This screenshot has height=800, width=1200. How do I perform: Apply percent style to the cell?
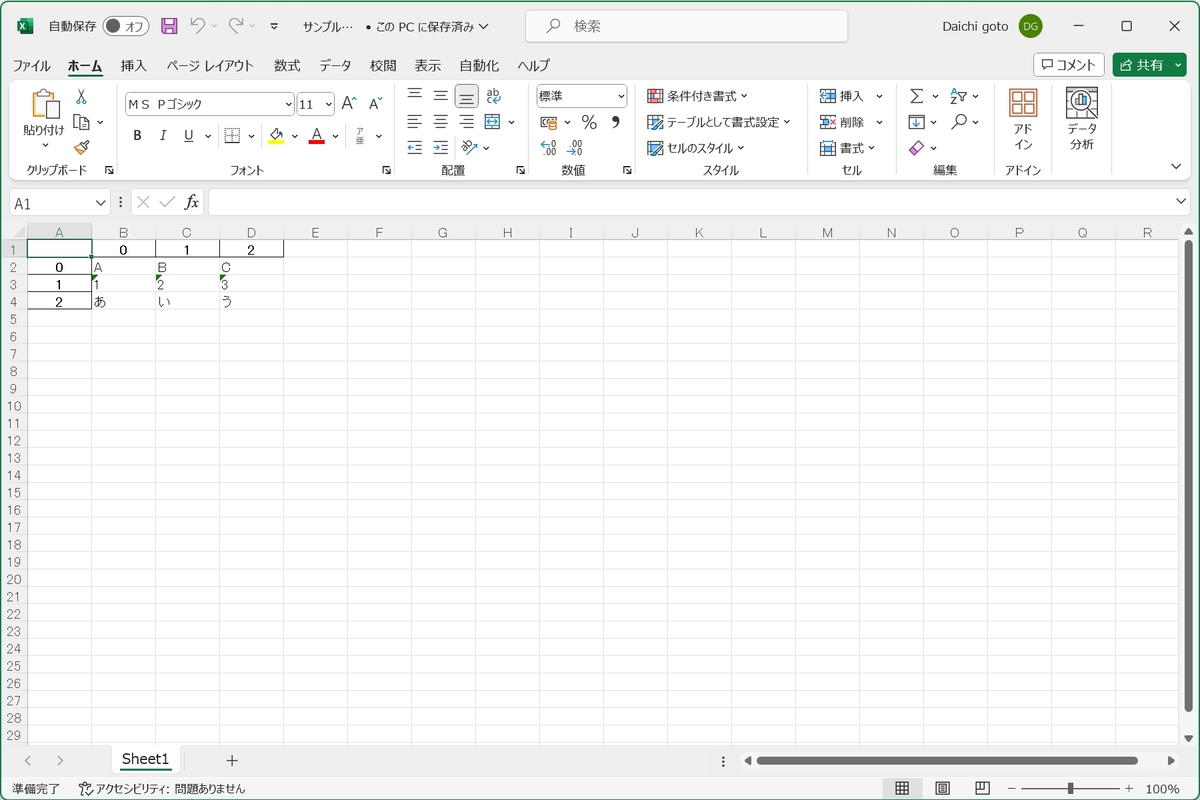coord(589,122)
